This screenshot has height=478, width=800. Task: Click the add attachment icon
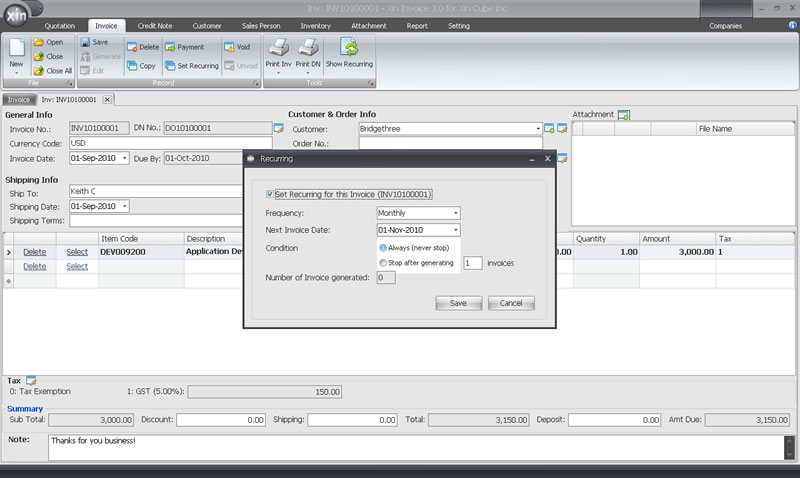click(623, 115)
